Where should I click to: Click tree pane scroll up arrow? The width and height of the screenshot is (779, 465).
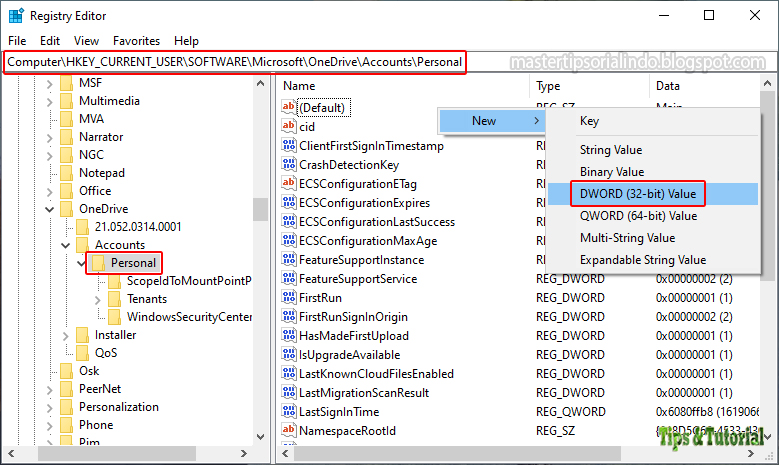(260, 83)
